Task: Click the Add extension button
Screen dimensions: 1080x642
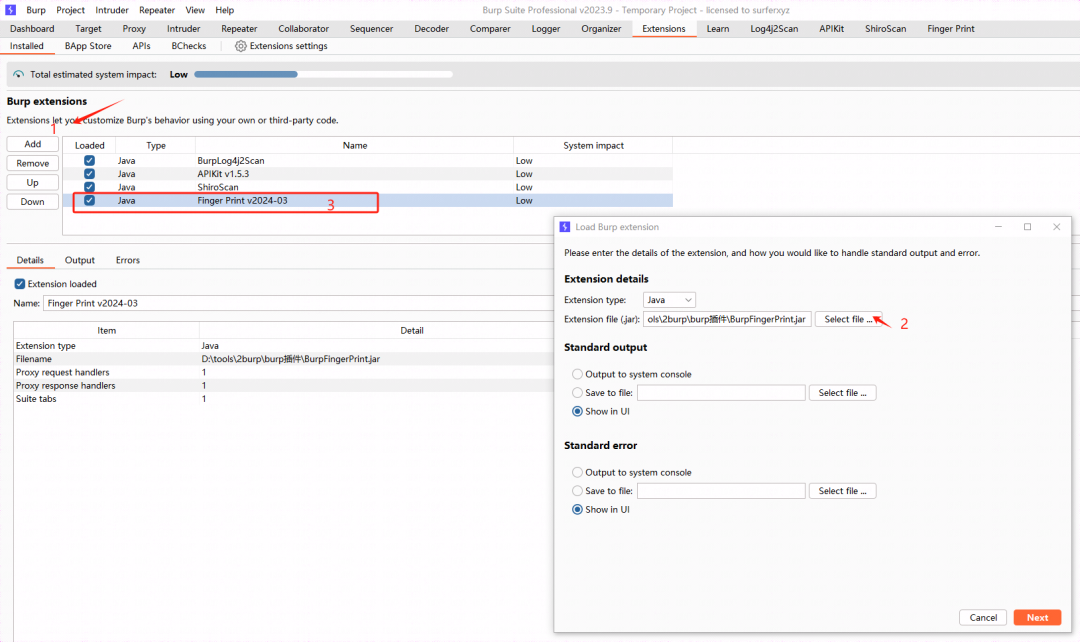Action: click(32, 144)
